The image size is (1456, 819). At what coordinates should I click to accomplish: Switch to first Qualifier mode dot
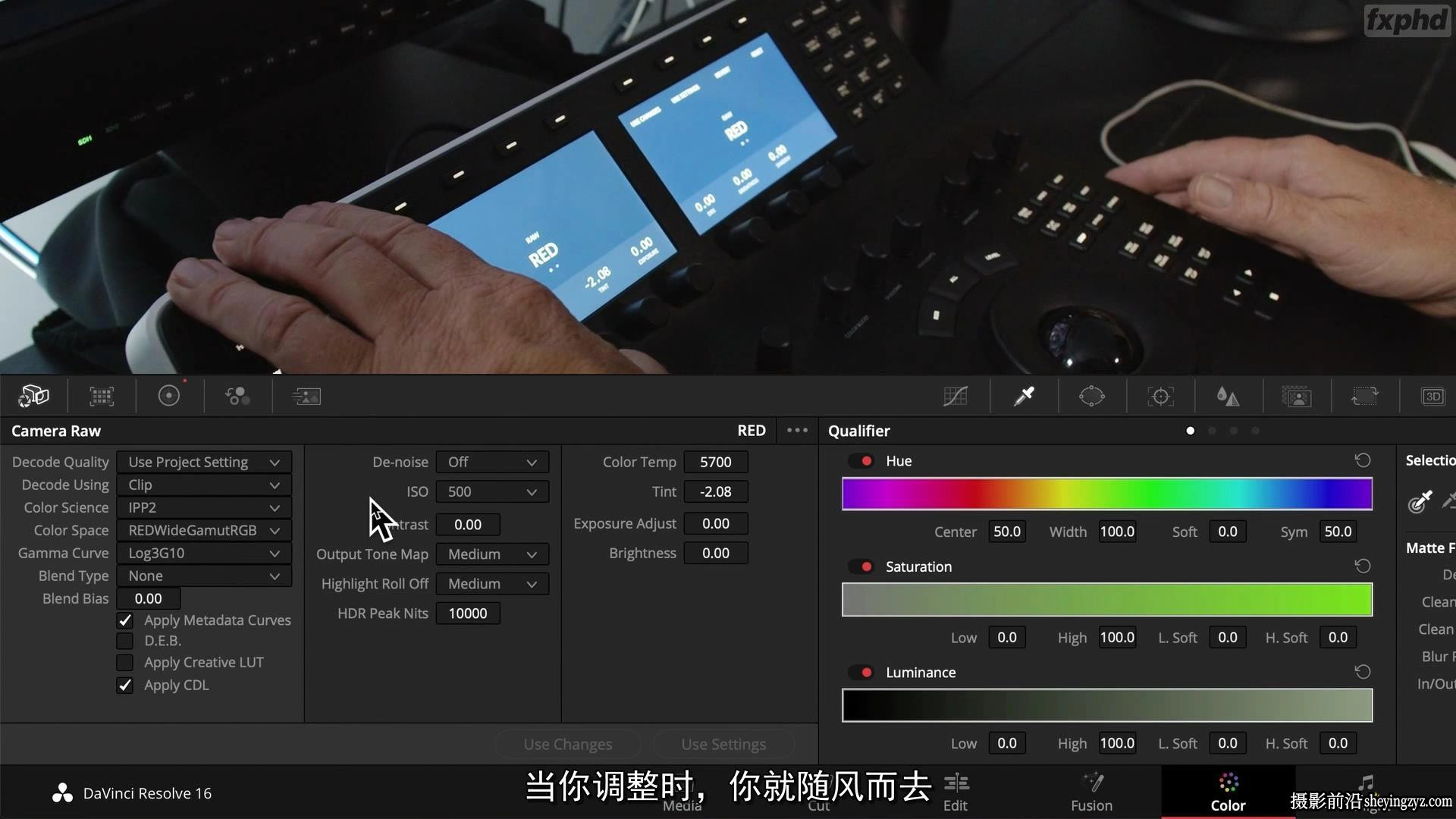coord(1191,431)
